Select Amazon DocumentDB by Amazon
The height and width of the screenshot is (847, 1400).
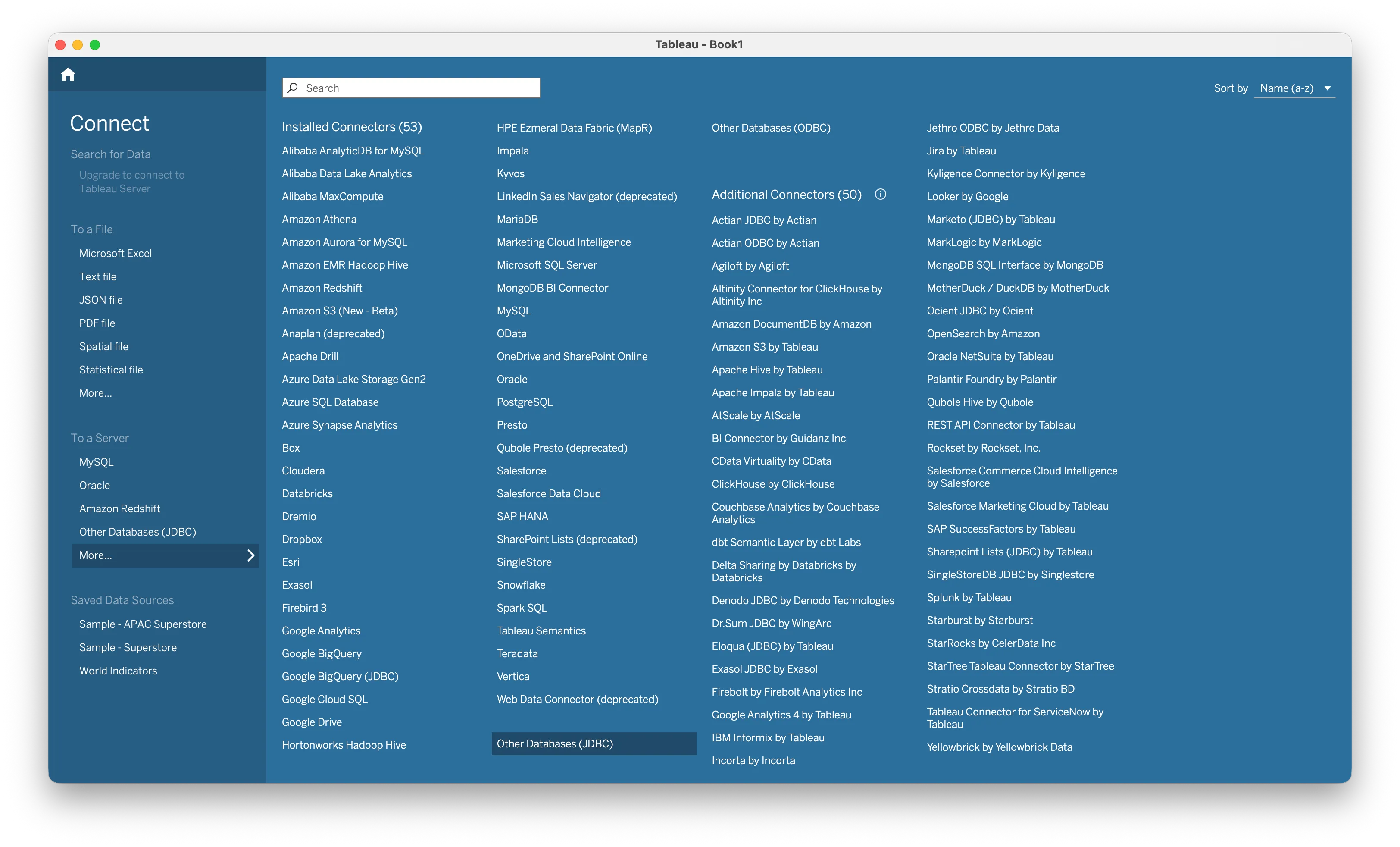click(791, 324)
